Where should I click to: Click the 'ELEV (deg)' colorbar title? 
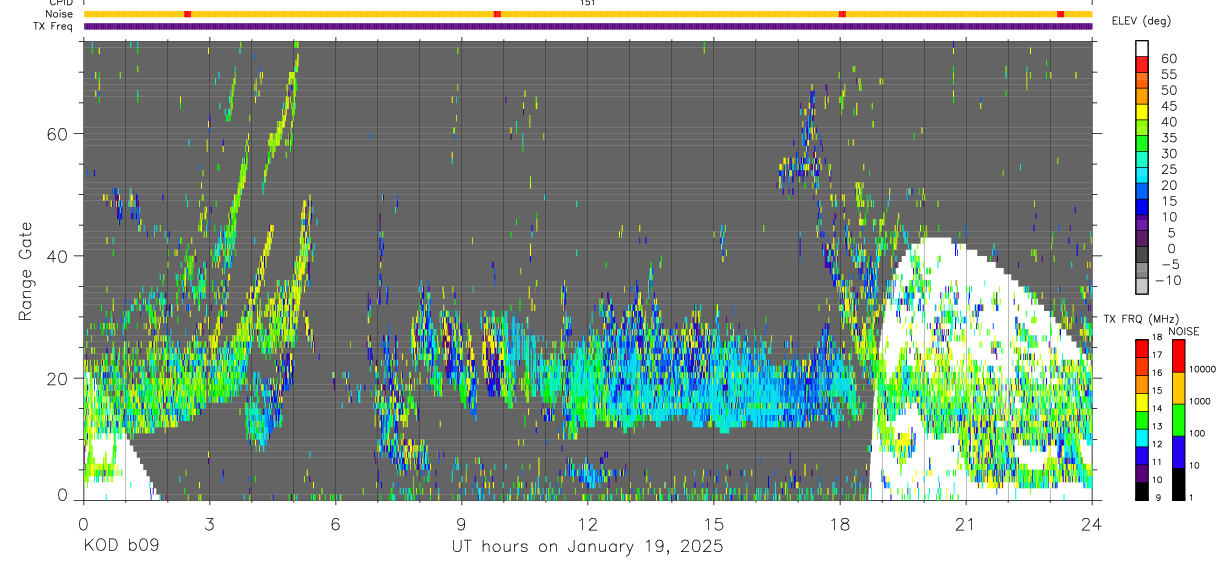click(1141, 21)
